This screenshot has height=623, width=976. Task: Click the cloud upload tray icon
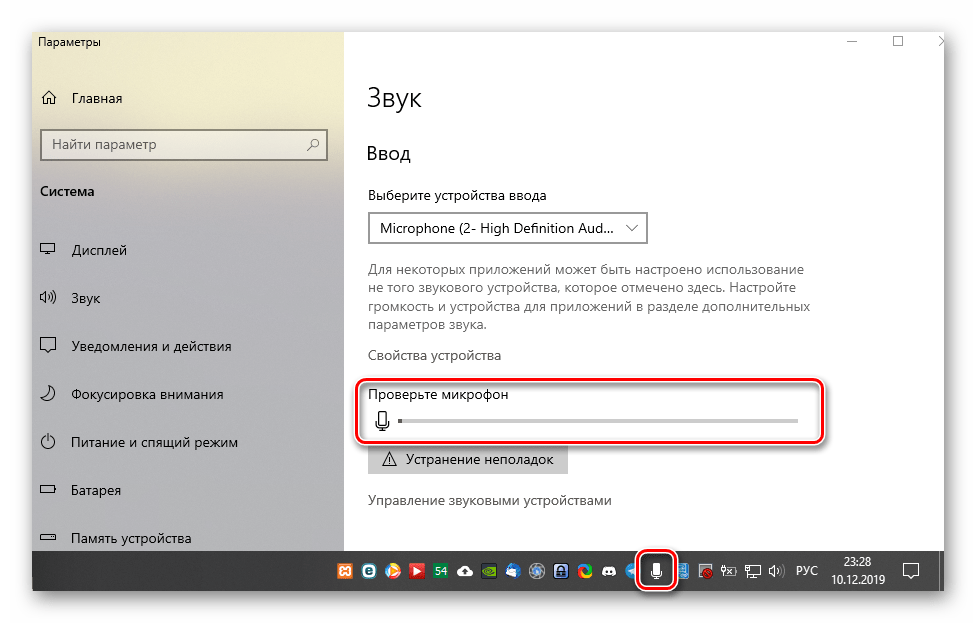coord(465,571)
